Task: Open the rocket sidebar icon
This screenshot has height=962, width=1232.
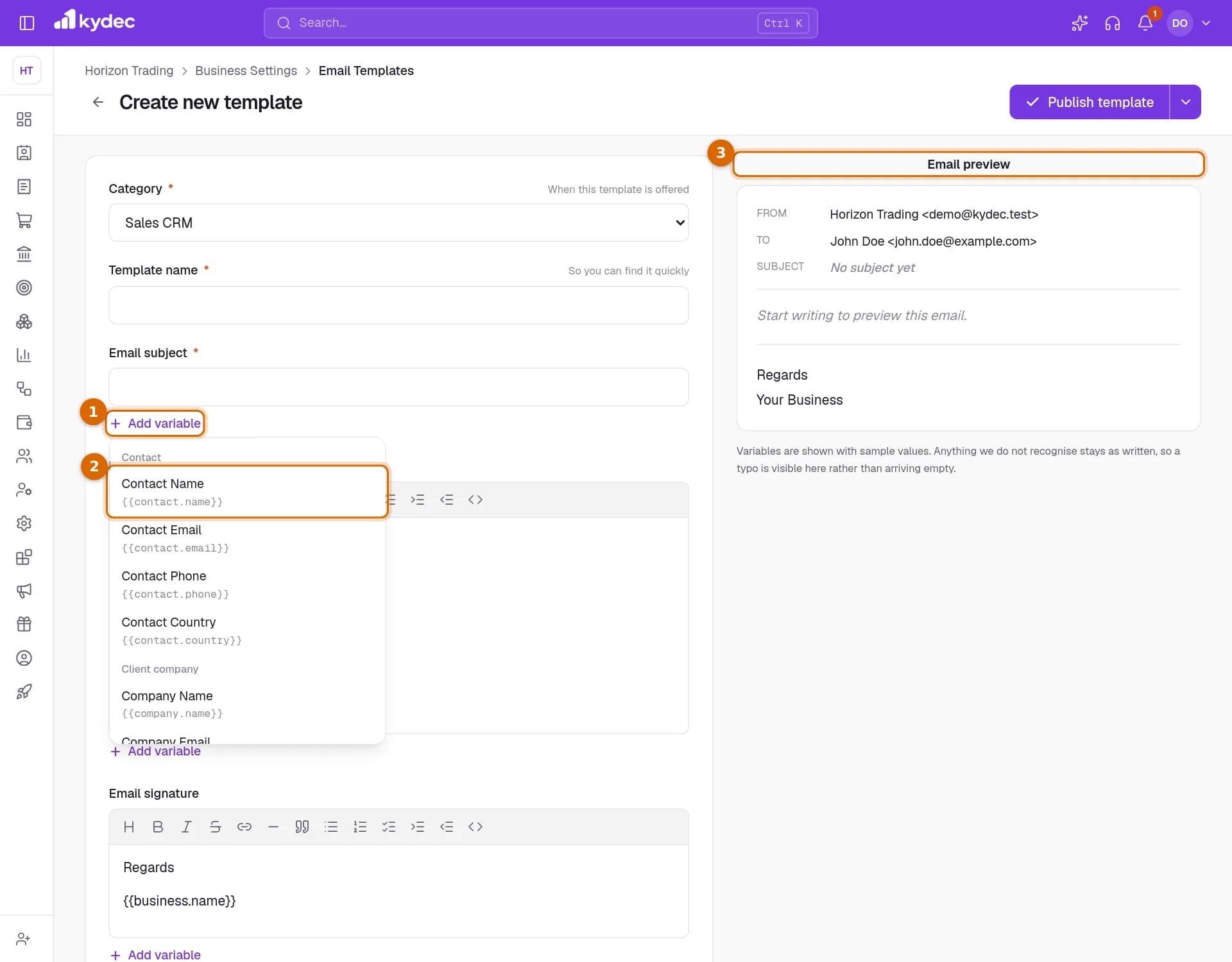Action: [x=24, y=691]
